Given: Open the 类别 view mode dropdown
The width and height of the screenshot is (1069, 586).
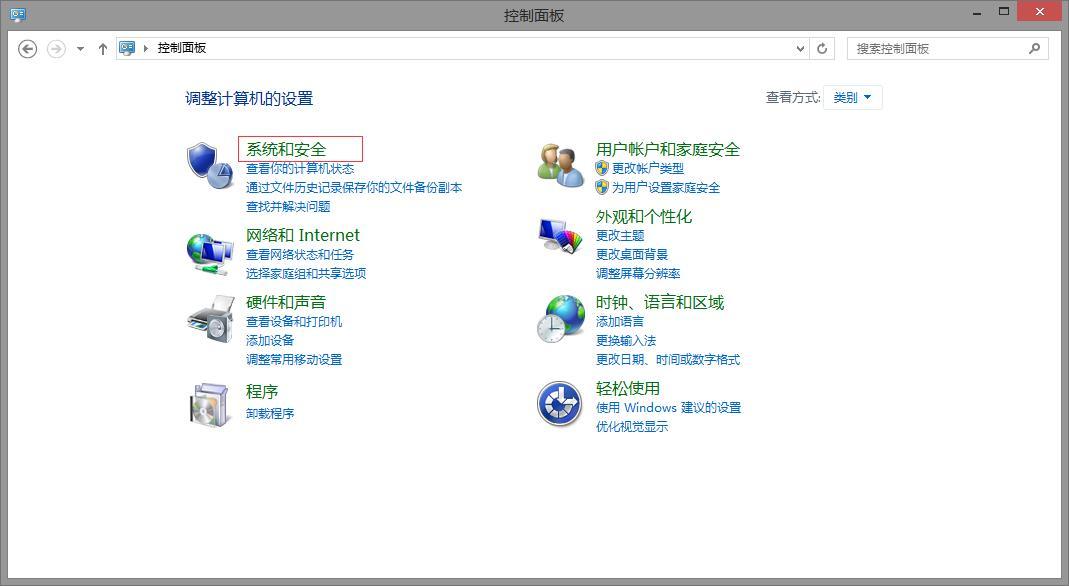Looking at the screenshot, I should click(x=853, y=97).
